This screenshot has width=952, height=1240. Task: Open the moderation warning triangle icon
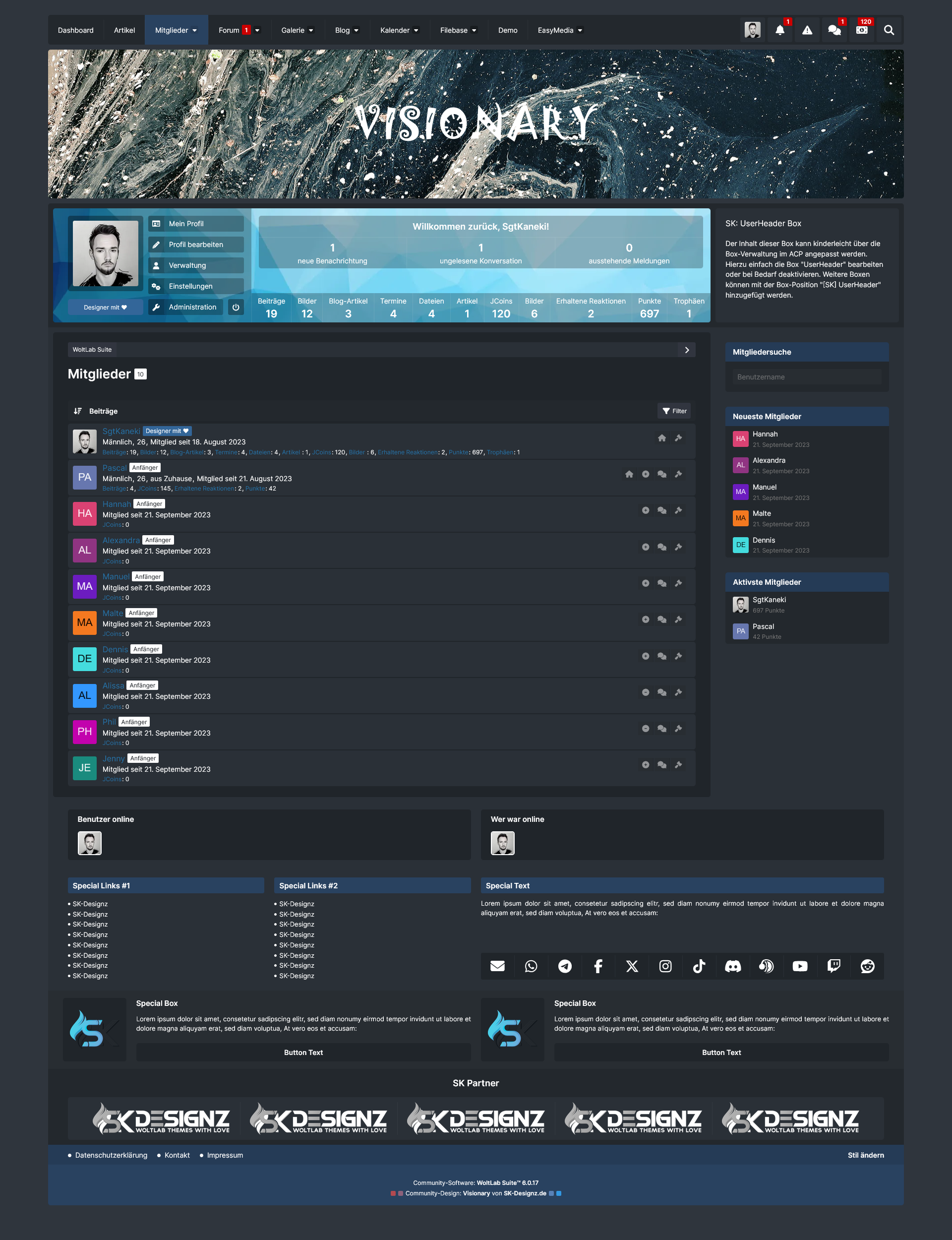[x=807, y=30]
